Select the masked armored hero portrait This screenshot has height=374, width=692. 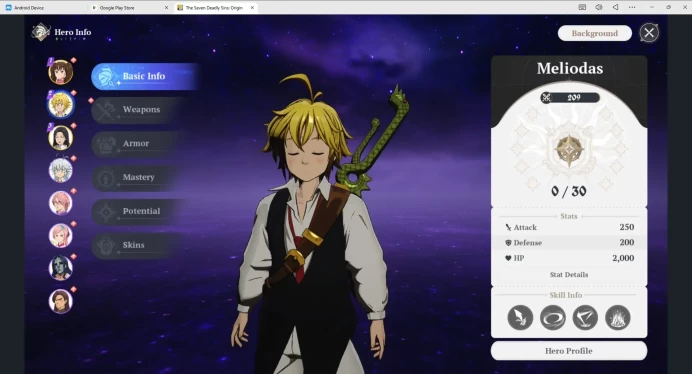60,268
